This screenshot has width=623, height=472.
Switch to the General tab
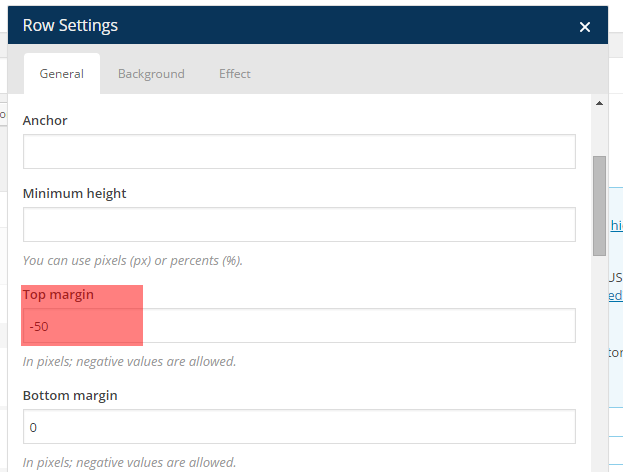pyautogui.click(x=61, y=74)
